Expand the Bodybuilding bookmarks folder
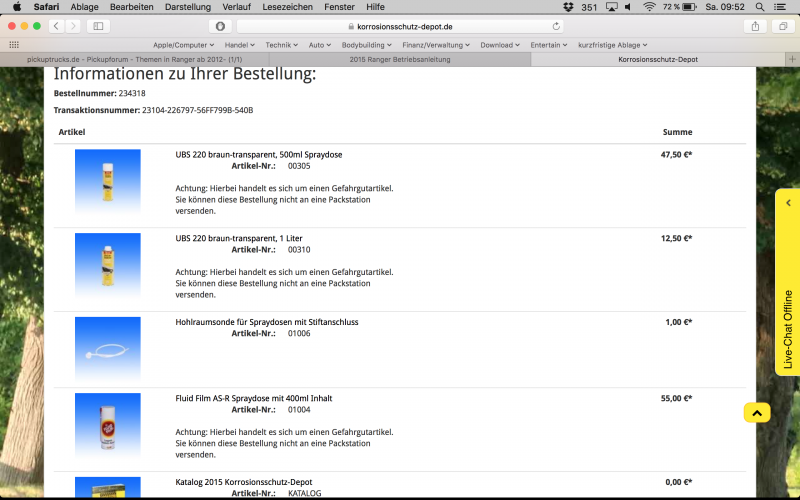The width and height of the screenshot is (800, 500). pos(369,45)
